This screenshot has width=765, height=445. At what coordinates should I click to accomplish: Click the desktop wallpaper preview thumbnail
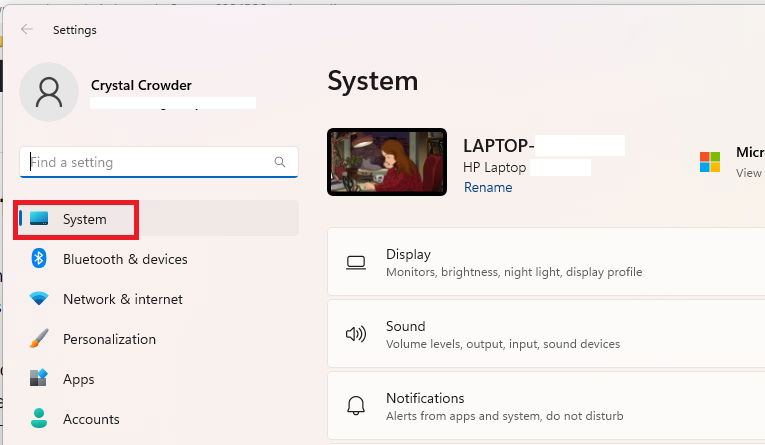387,162
